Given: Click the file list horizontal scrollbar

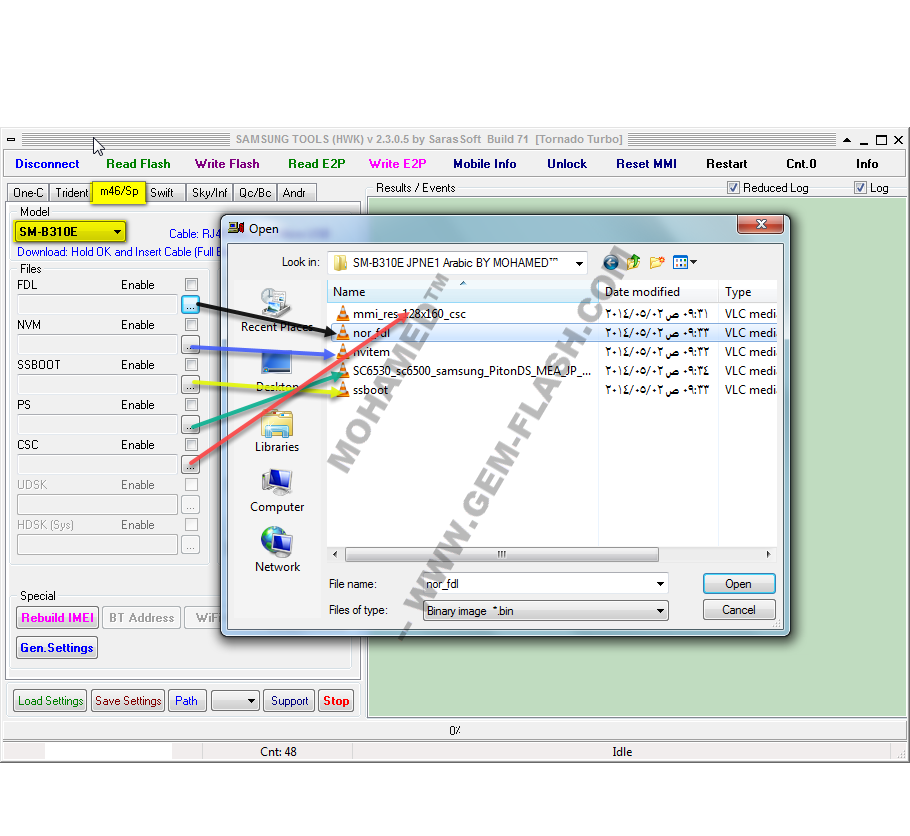Looking at the screenshot, I should coord(551,554).
